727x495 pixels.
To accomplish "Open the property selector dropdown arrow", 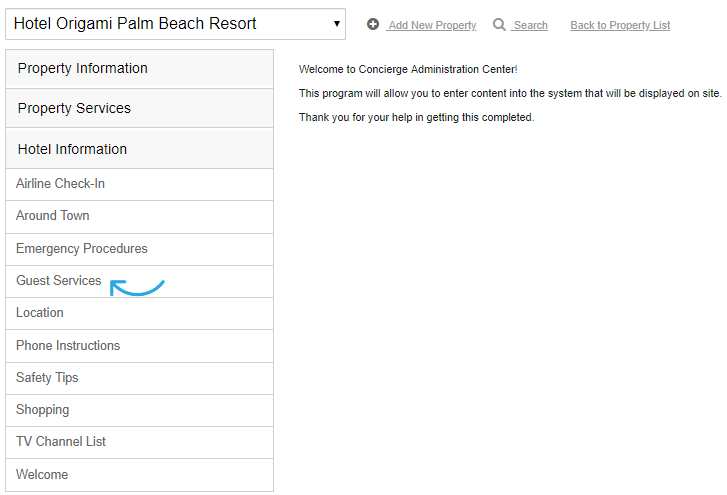I will click(337, 24).
